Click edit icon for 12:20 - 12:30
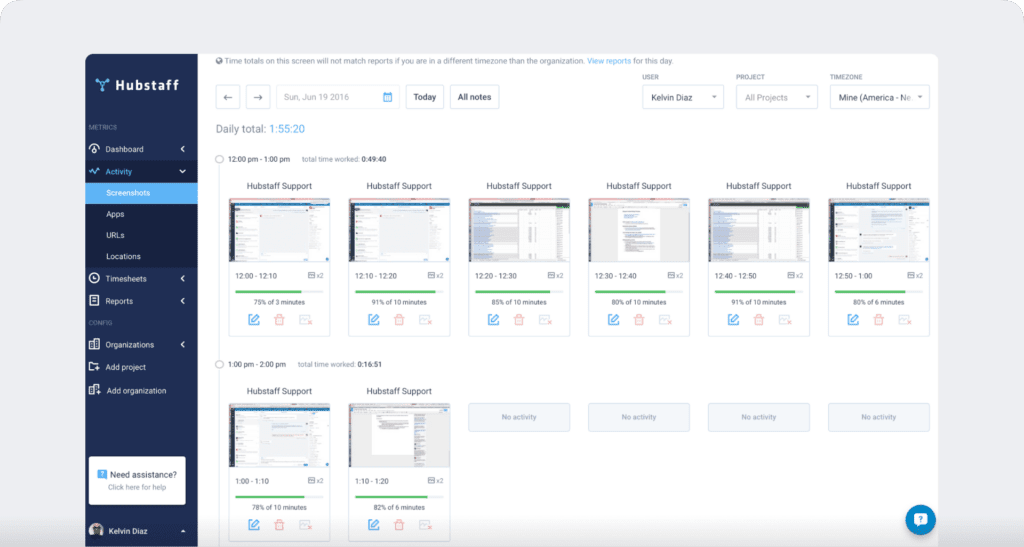Screen dimensions: 1024x547 (494, 320)
